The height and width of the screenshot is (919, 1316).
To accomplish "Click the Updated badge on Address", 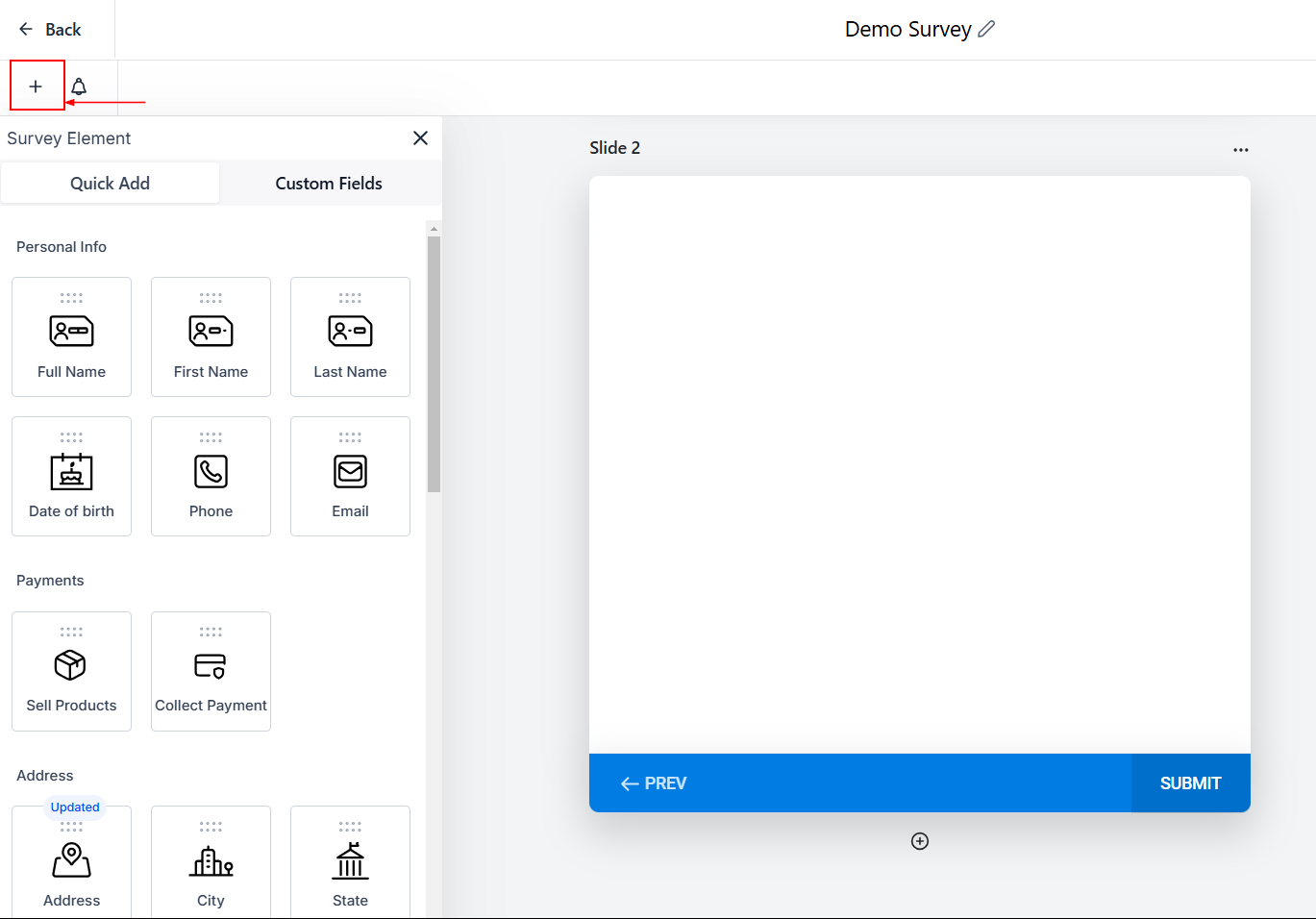I will [x=75, y=807].
